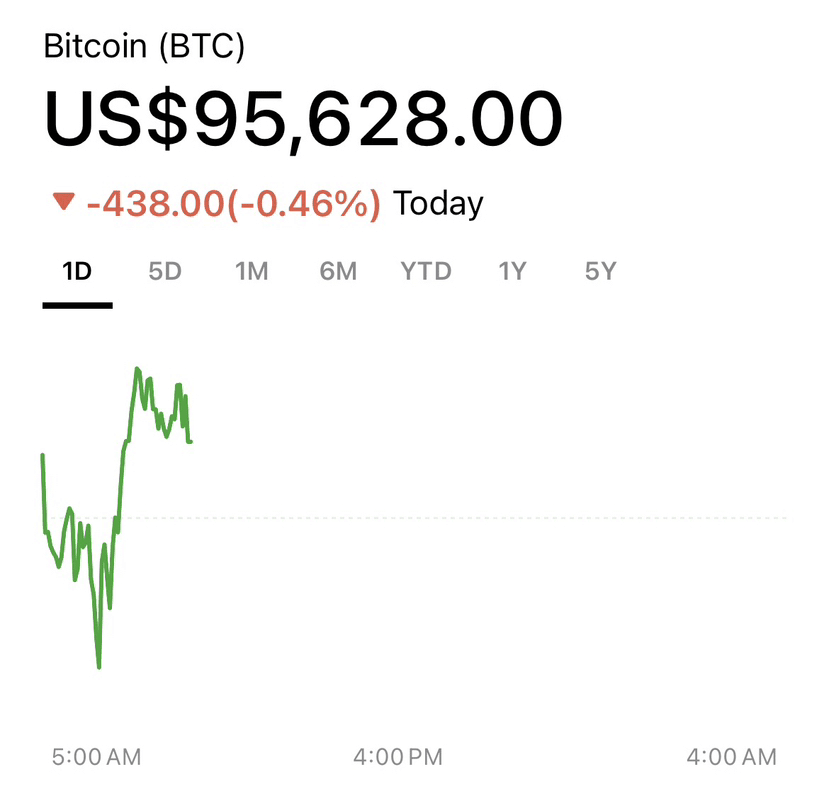829x808 pixels.
Task: Open the 5Y time range tab
Action: coord(599,271)
